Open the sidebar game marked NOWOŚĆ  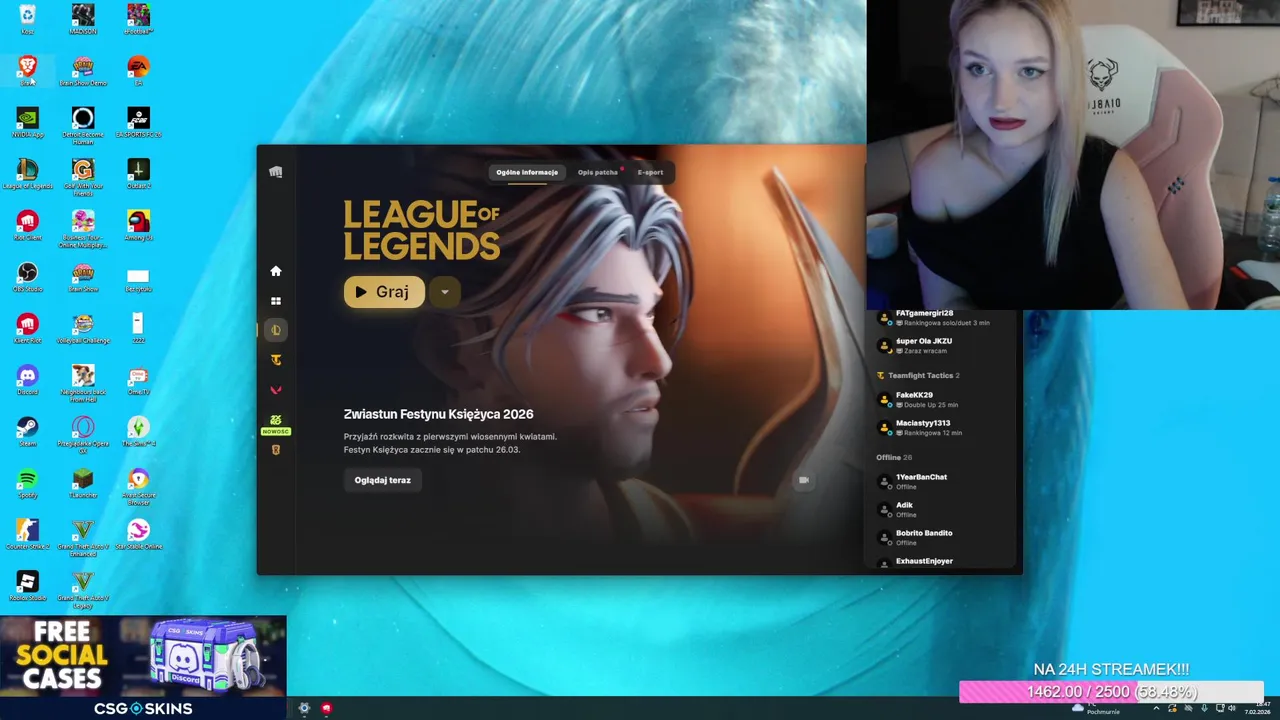(x=276, y=424)
